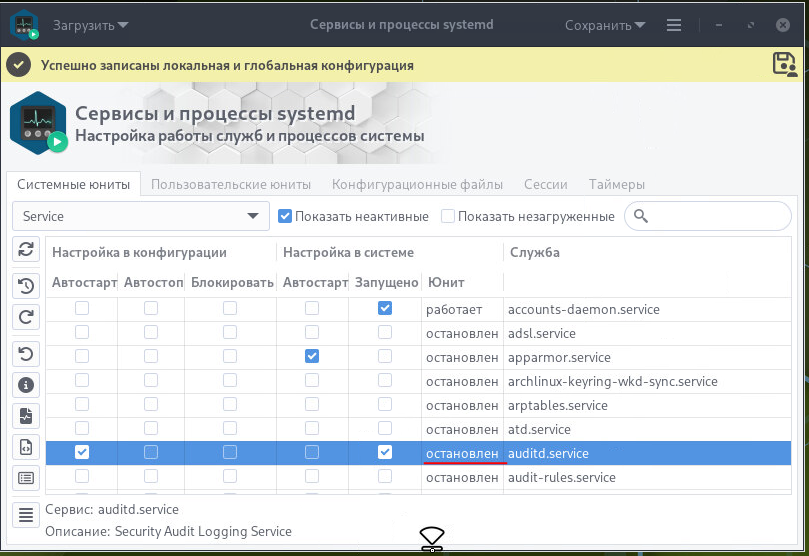Click the save disk icon in notification bar
Screen dimensions: 809x556
785,64
